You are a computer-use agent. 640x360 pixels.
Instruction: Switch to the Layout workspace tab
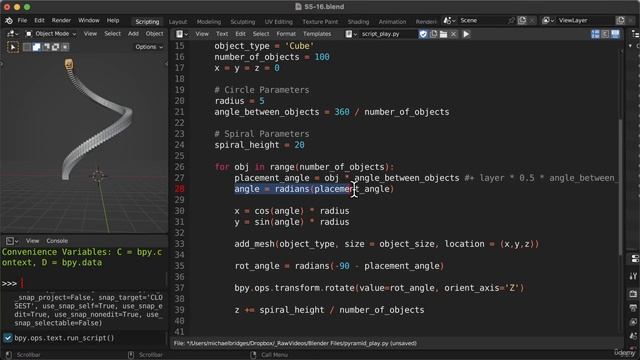pyautogui.click(x=178, y=22)
